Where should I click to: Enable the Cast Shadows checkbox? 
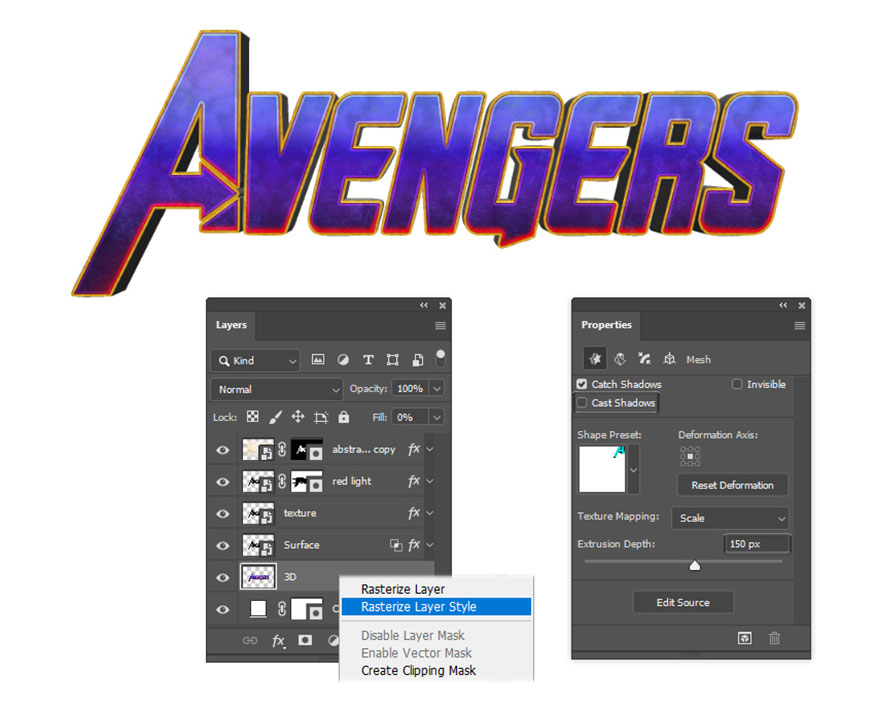(582, 403)
